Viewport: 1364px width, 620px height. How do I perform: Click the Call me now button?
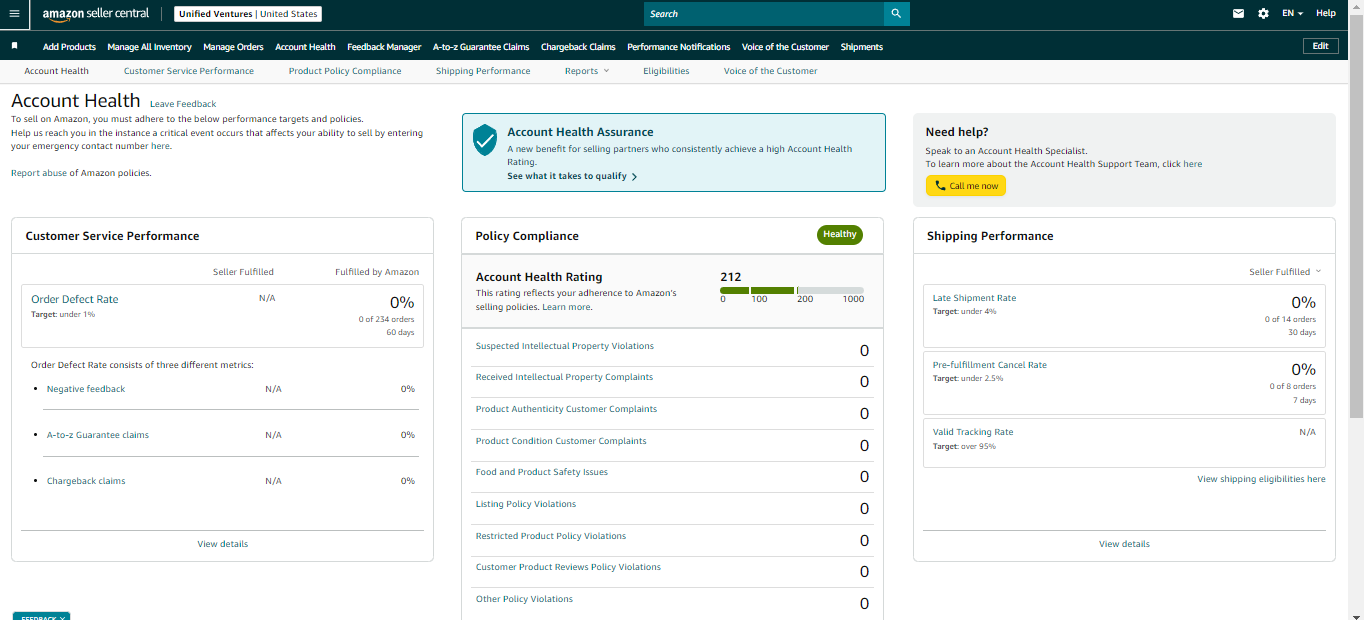pos(965,186)
